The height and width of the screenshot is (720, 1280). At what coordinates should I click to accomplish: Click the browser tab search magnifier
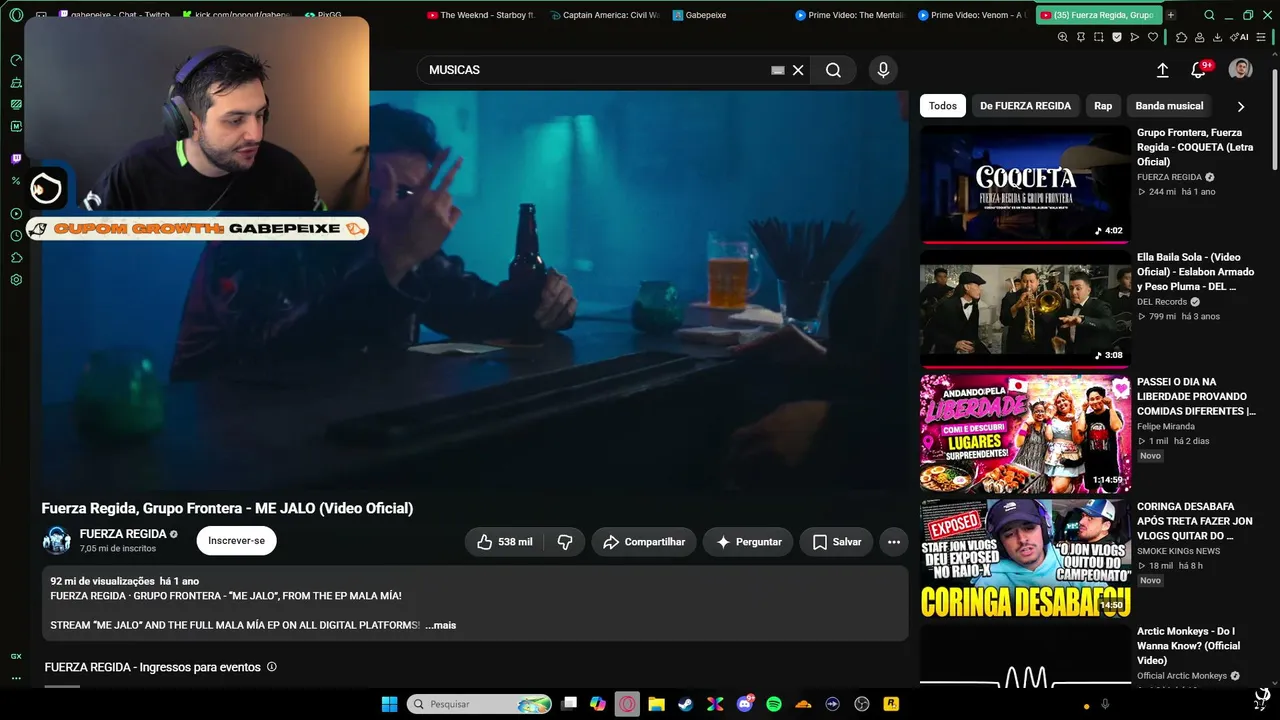click(1209, 15)
